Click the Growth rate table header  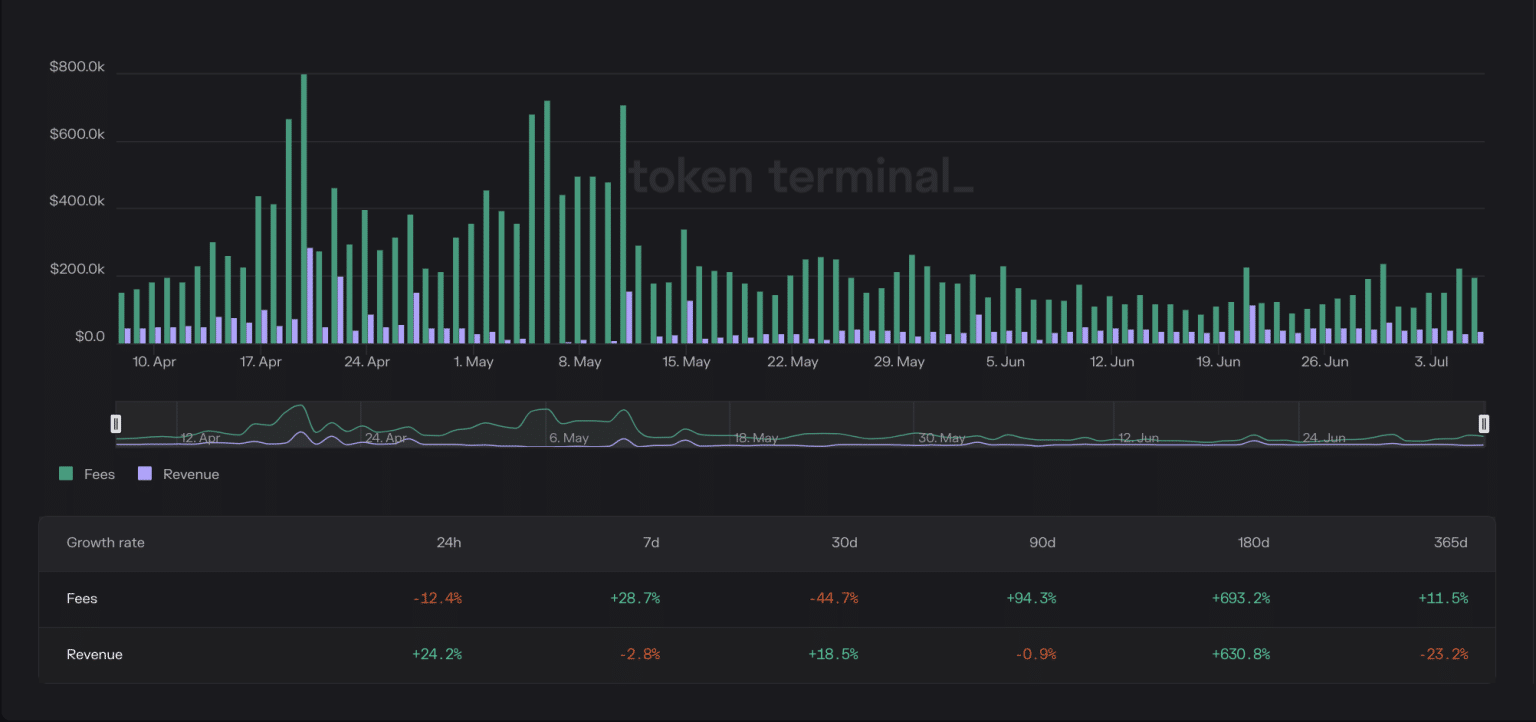pos(106,543)
